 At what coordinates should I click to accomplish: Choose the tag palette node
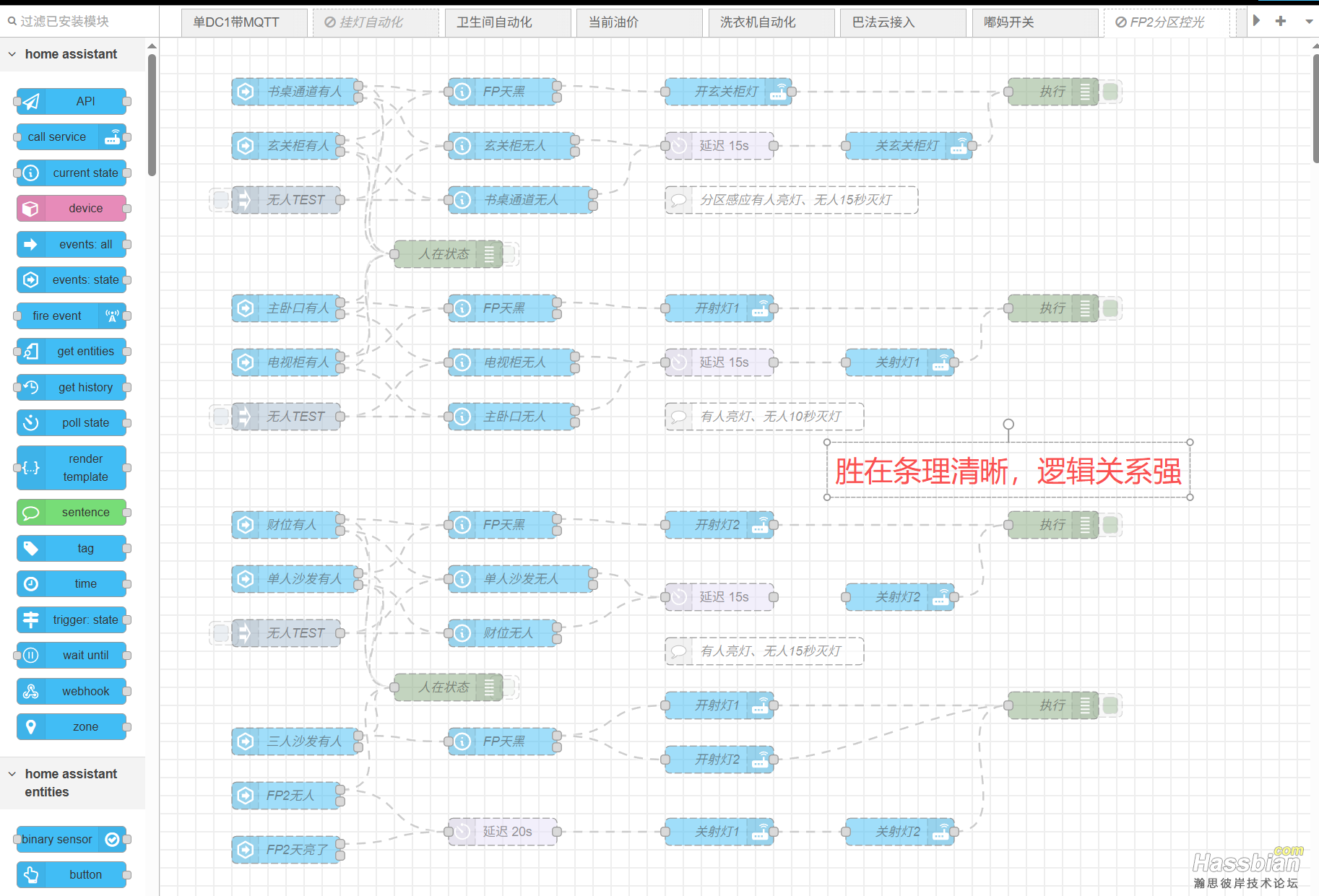pyautogui.click(x=72, y=548)
